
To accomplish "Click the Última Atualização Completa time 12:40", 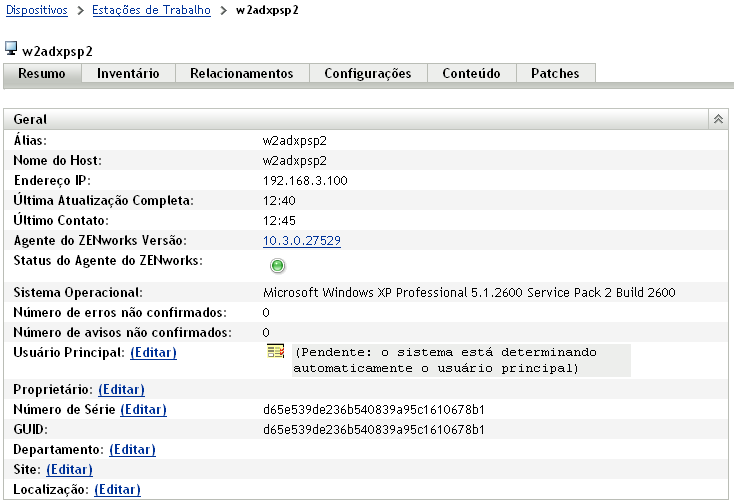I will pyautogui.click(x=279, y=201).
